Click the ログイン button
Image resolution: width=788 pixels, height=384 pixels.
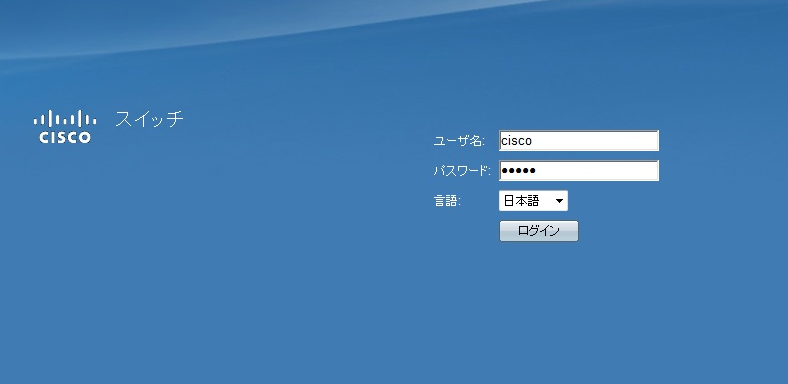click(539, 231)
